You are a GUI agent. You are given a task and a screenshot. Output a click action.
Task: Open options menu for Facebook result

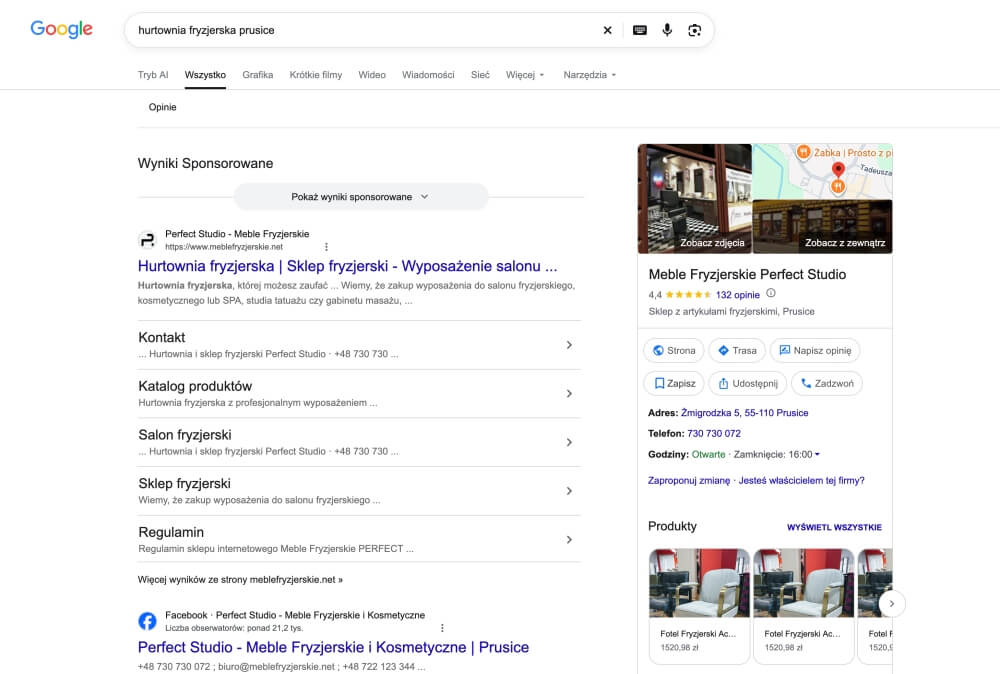442,628
